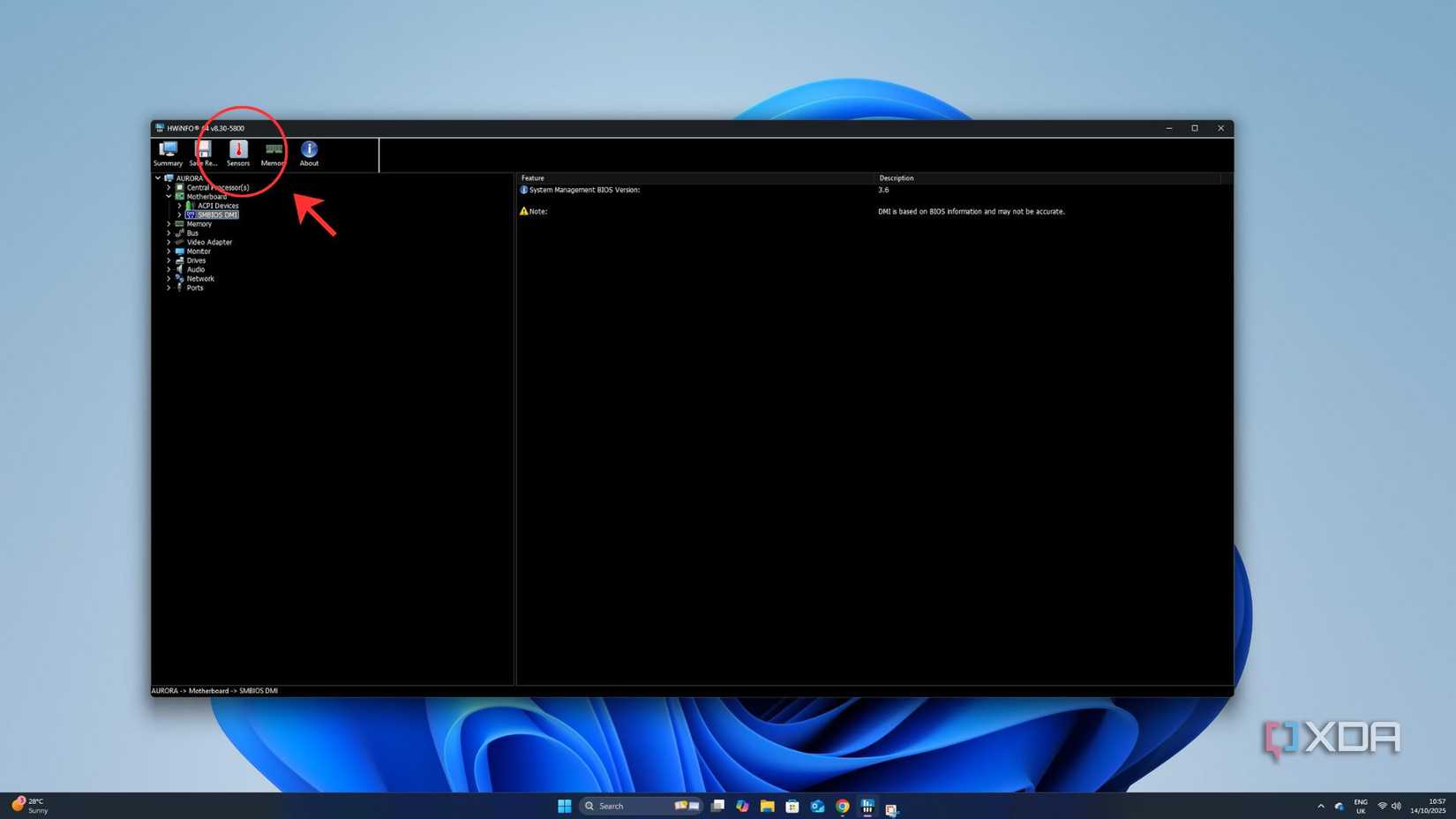The image size is (1456, 819).
Task: Expand the Memory tree node arrow
Action: click(169, 224)
